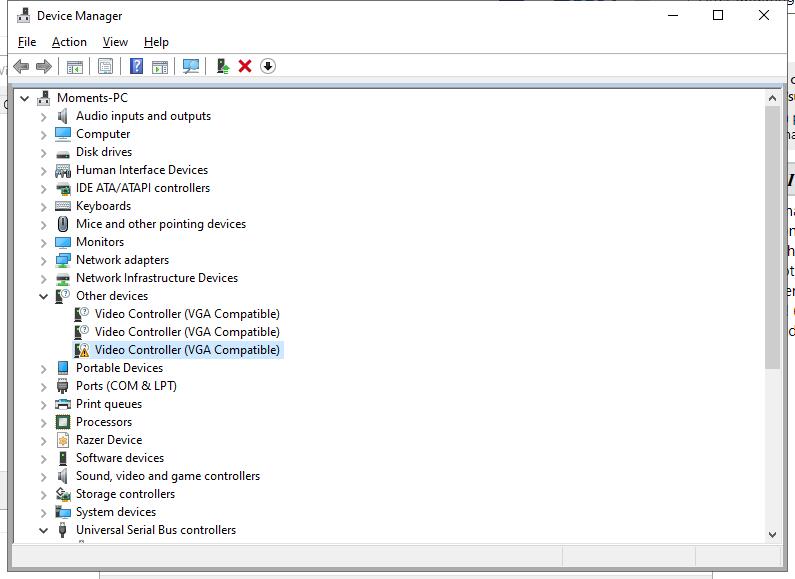Screen dimensions: 795x579
Task: Click the scrollbar up arrow
Action: pos(772,98)
